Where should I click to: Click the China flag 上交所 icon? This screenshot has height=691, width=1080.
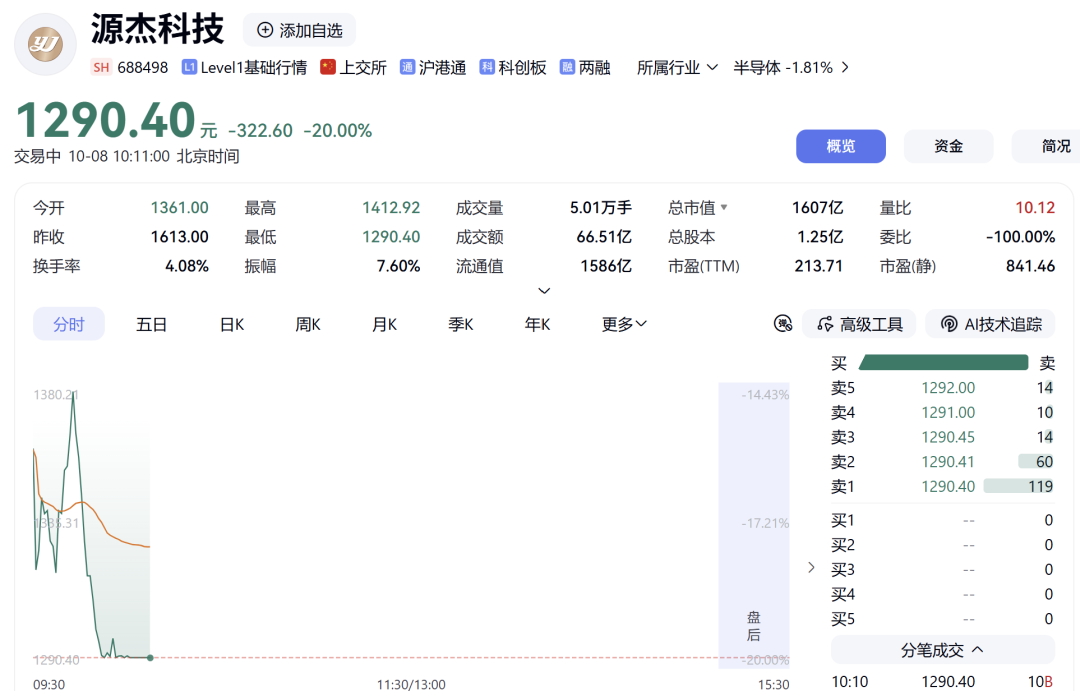[328, 67]
